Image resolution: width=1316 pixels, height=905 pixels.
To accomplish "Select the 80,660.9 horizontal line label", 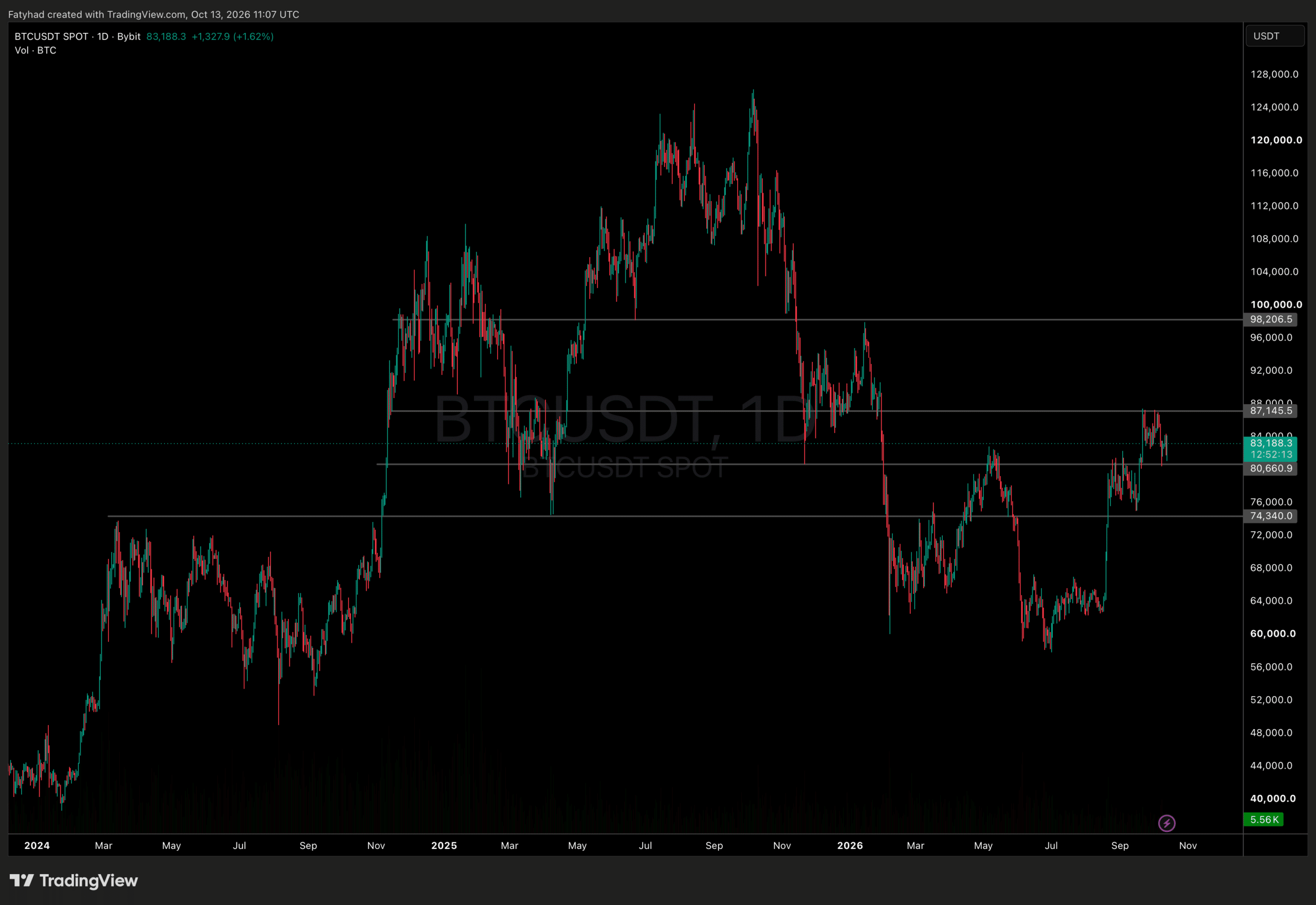I will coord(1270,468).
